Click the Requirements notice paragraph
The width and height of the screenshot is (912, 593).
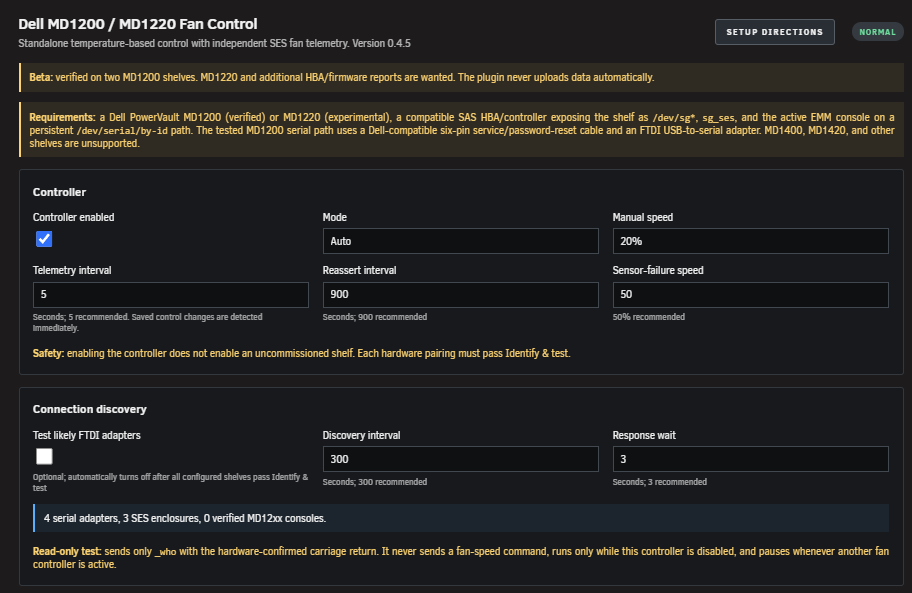tap(462, 130)
